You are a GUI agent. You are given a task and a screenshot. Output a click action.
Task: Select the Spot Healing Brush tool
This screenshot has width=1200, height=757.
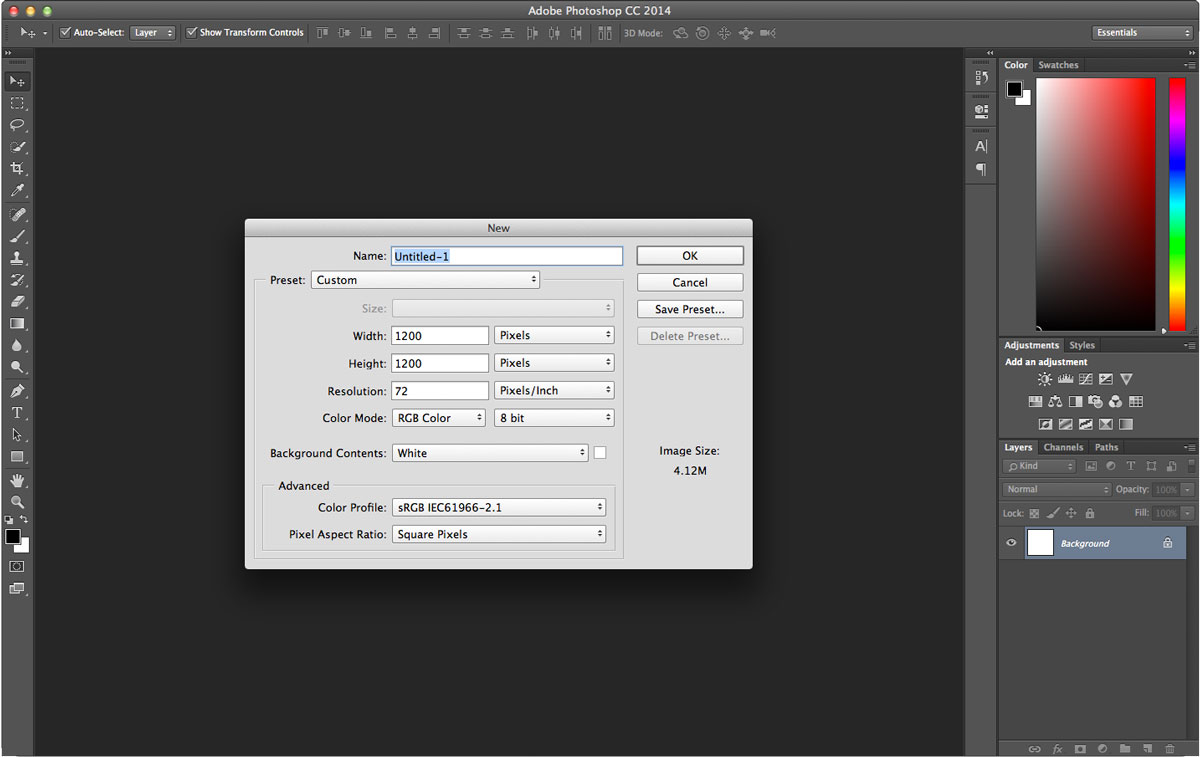click(x=17, y=215)
